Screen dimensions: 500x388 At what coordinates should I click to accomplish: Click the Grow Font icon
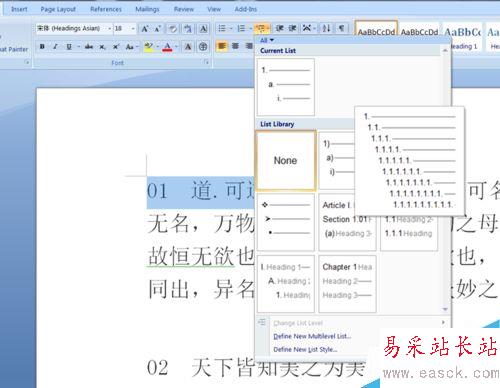coord(145,29)
